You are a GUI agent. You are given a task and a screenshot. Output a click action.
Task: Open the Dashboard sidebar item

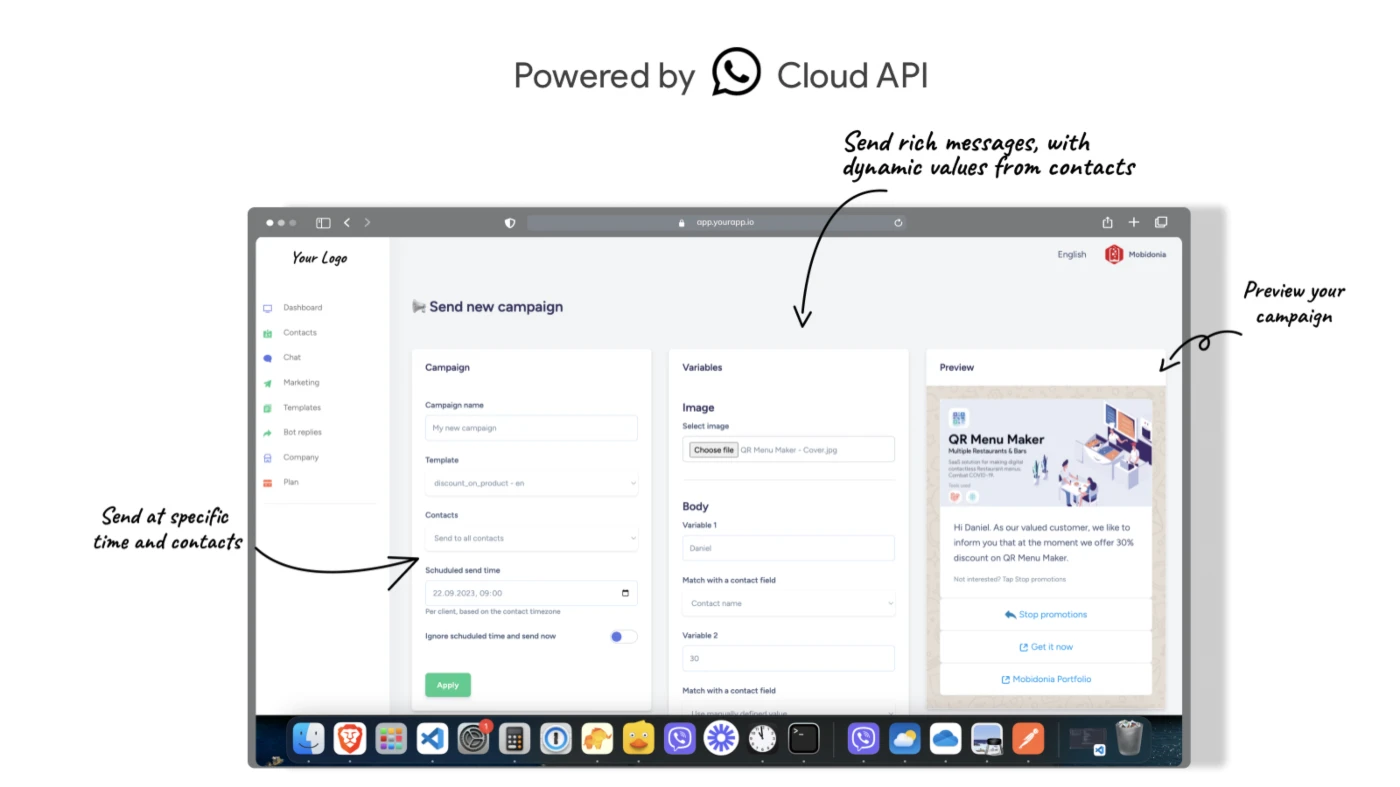click(x=302, y=308)
